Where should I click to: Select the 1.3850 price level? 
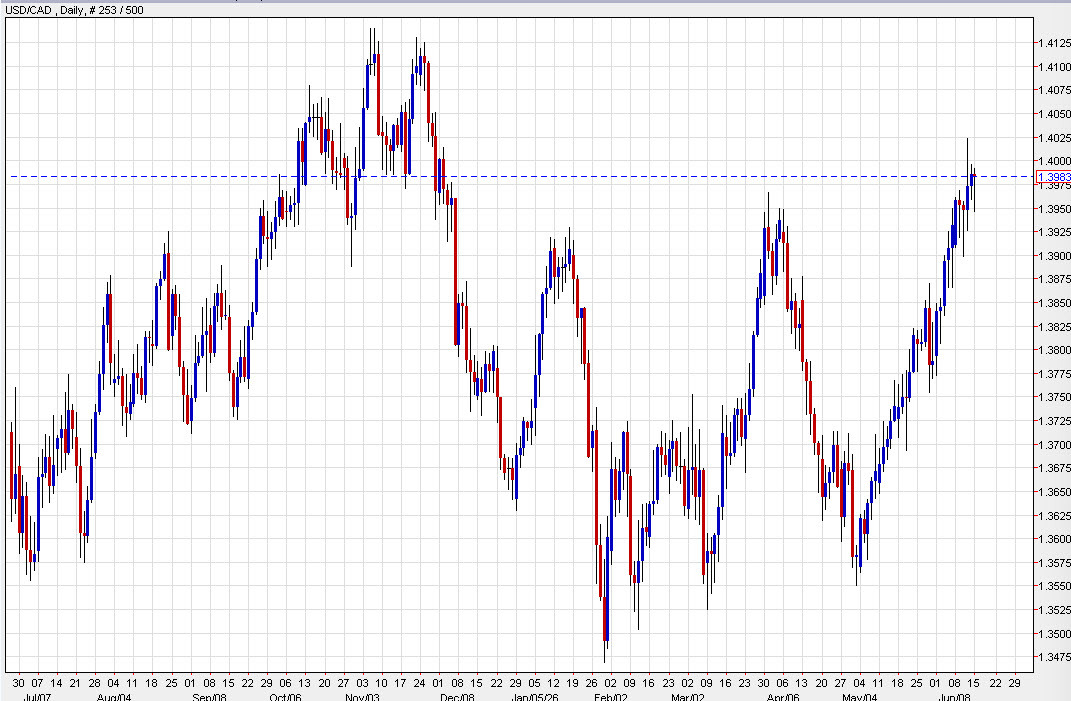1054,303
